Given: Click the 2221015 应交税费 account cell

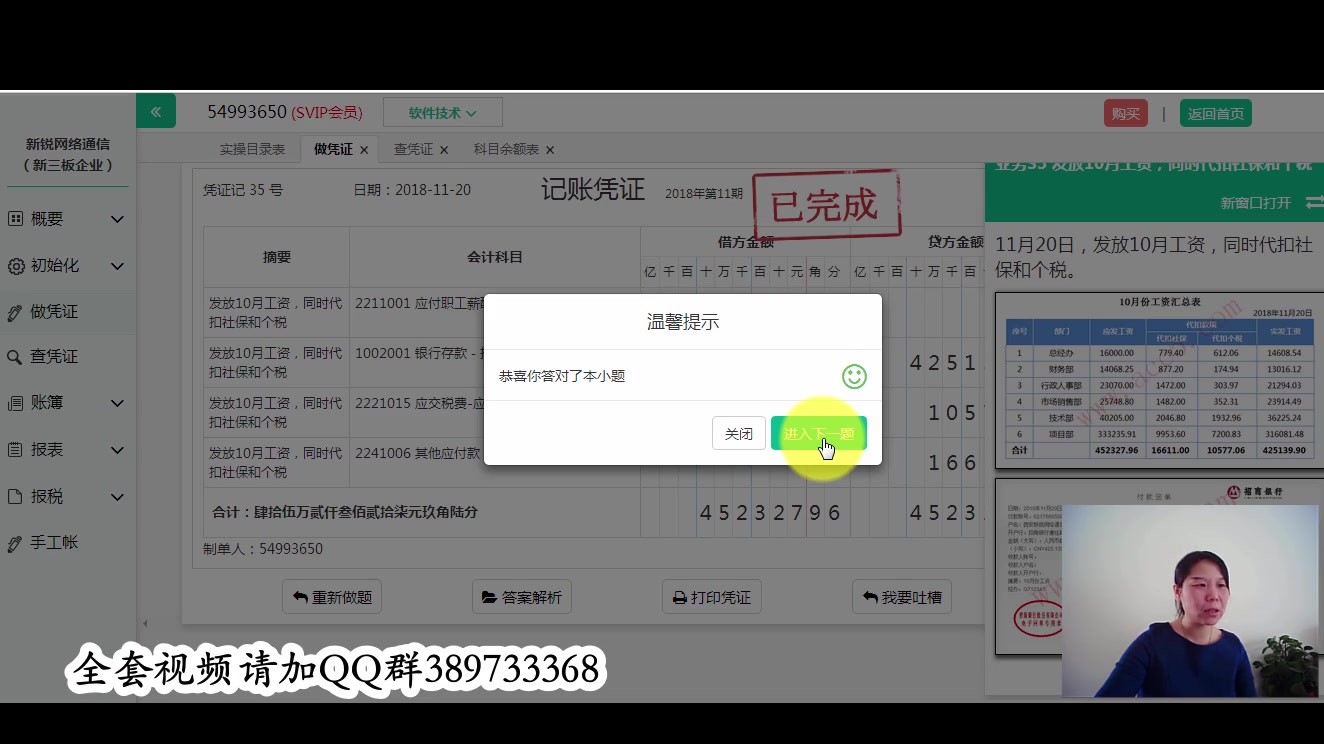Looking at the screenshot, I should tap(494, 412).
